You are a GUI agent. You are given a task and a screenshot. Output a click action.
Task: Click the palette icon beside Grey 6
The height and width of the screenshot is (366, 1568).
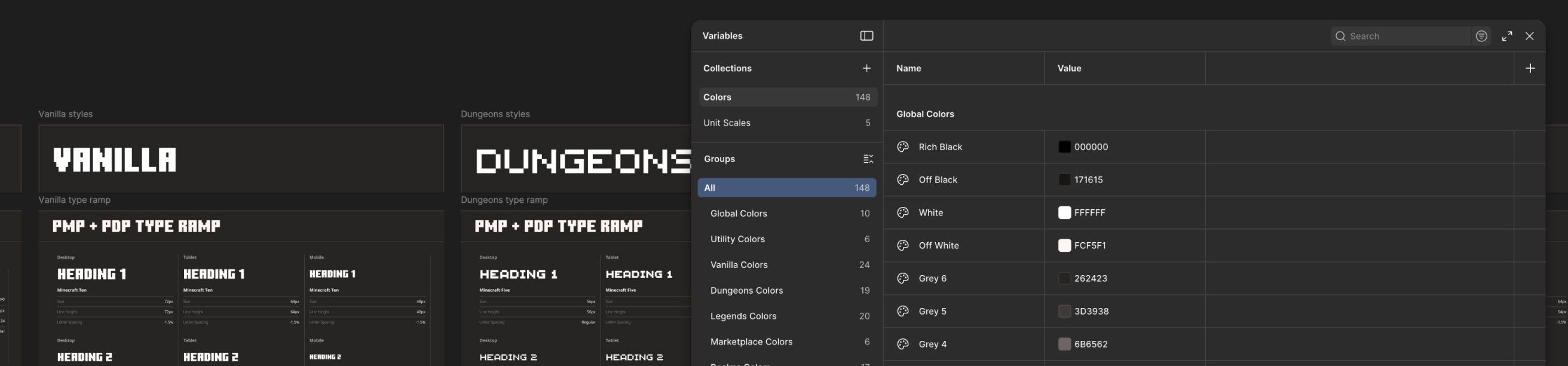[903, 278]
